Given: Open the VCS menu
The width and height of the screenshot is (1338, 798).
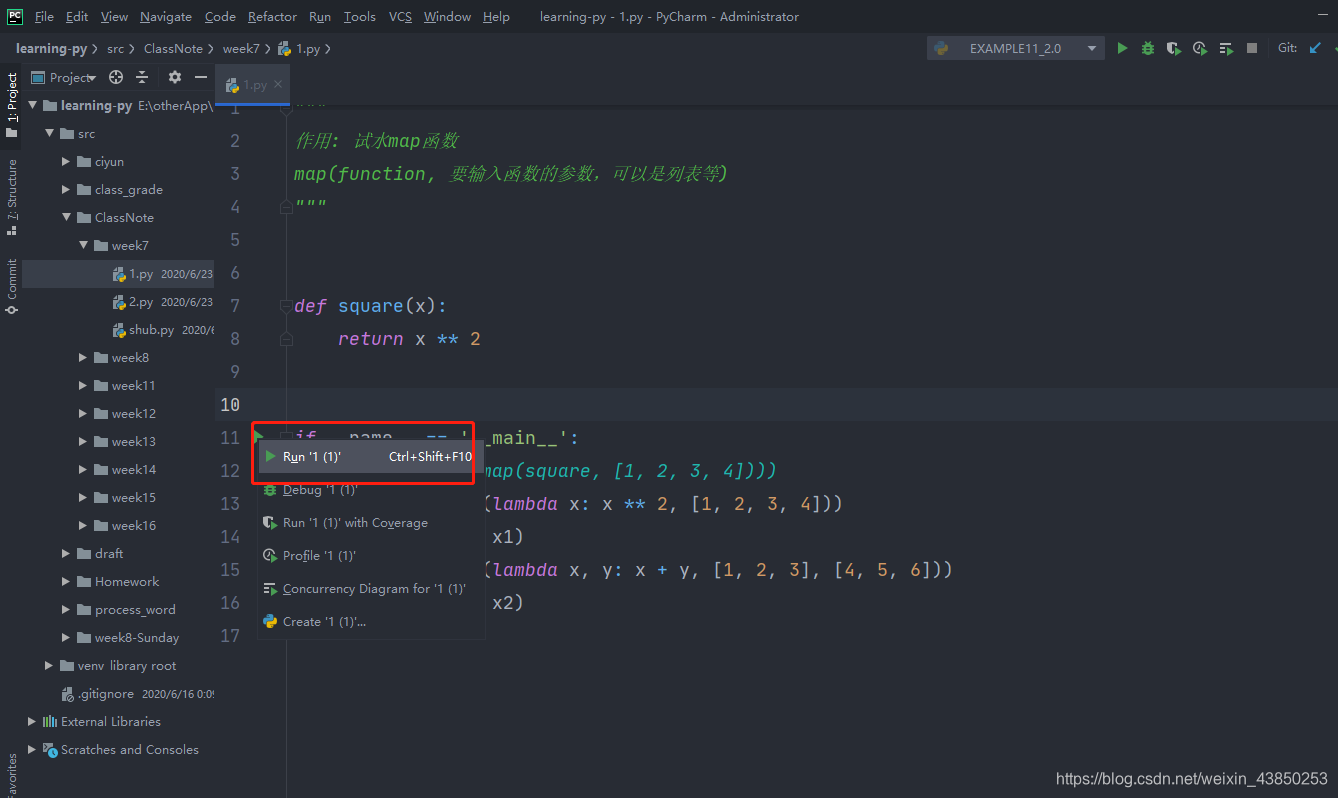Looking at the screenshot, I should tap(400, 16).
